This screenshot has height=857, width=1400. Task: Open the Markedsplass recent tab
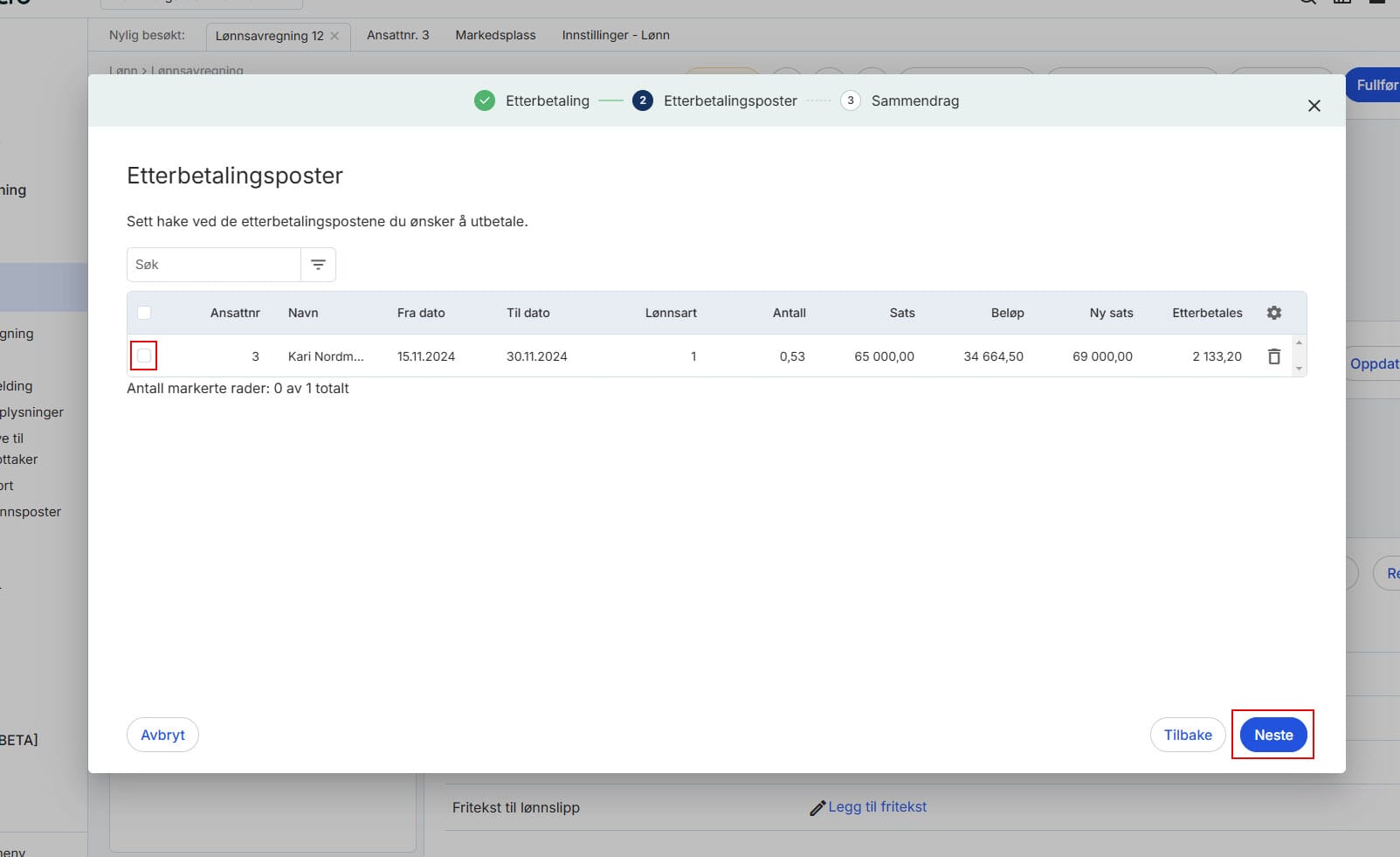click(x=495, y=35)
